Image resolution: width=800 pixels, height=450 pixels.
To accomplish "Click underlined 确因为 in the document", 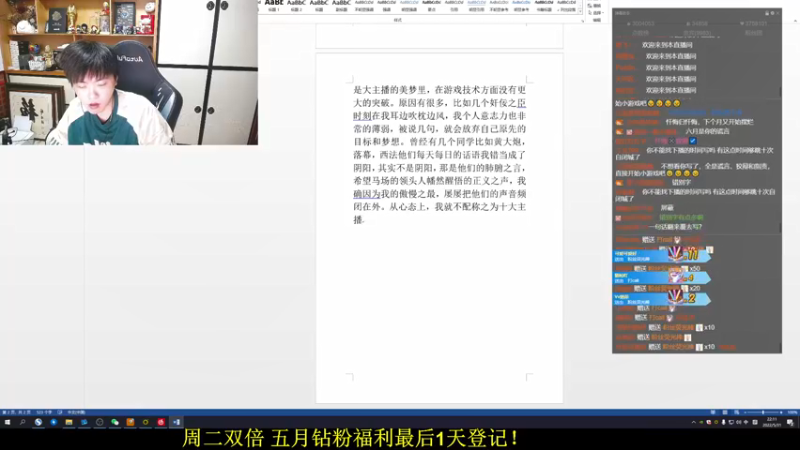I will 367,194.
